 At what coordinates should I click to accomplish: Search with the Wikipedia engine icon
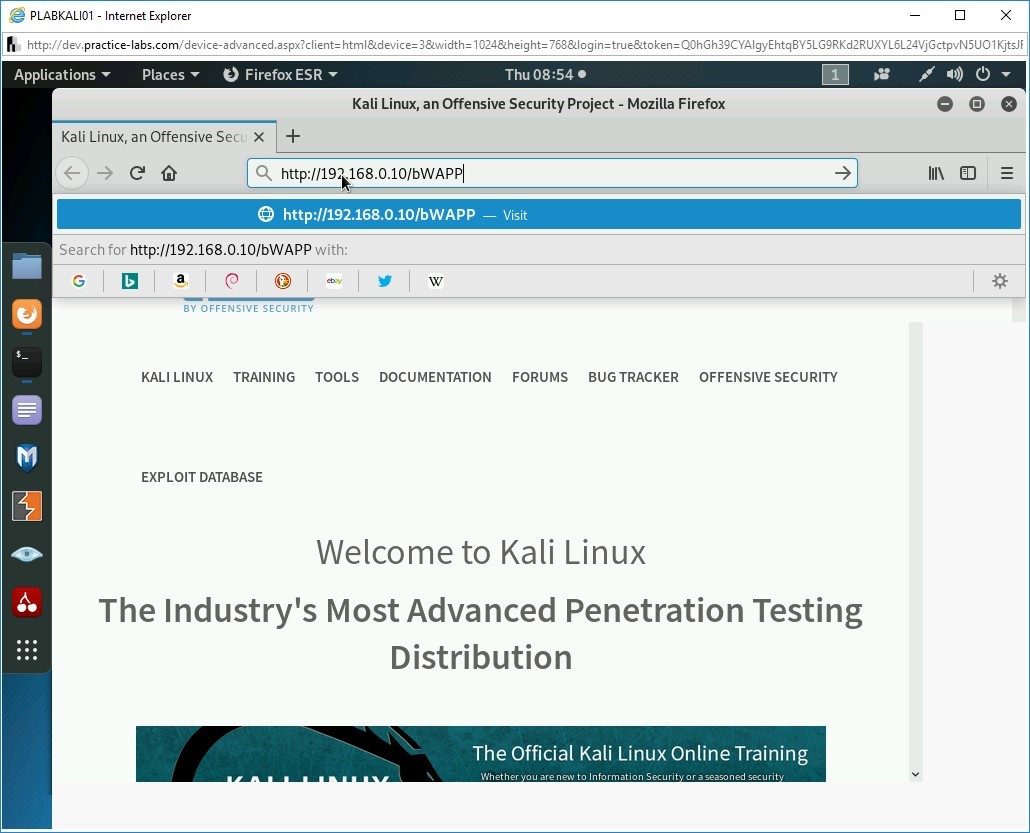tap(436, 281)
